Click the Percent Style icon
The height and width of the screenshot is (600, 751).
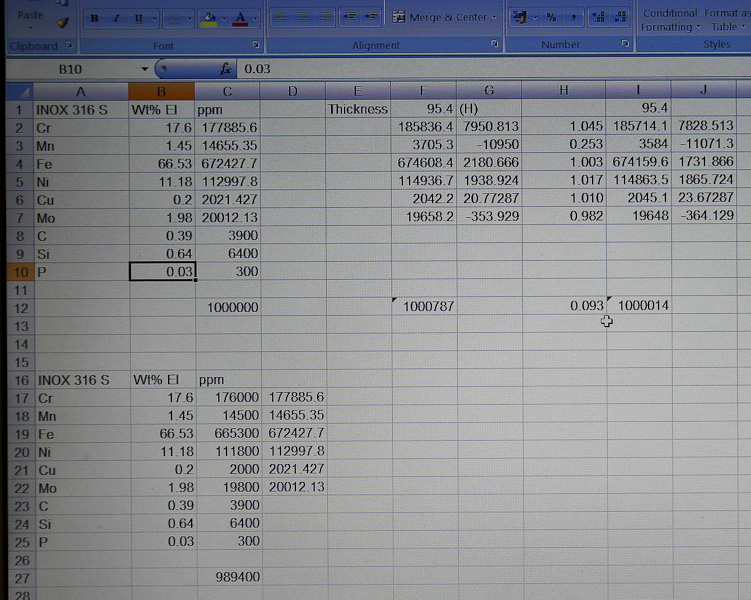[551, 18]
